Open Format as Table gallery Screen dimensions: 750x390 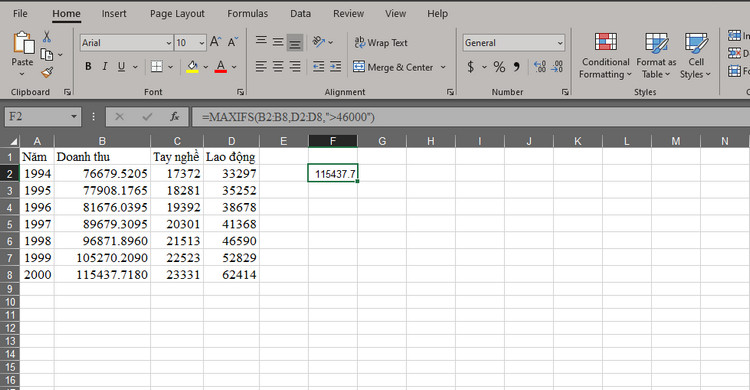click(656, 56)
